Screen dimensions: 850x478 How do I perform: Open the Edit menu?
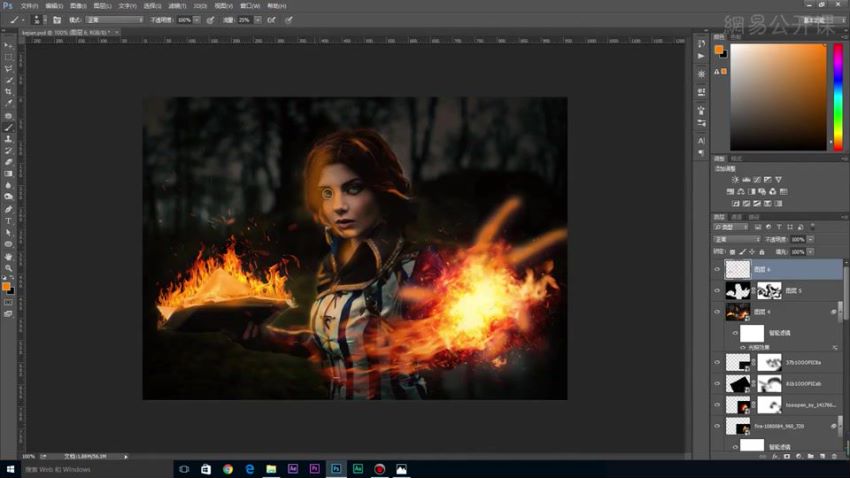[54, 6]
